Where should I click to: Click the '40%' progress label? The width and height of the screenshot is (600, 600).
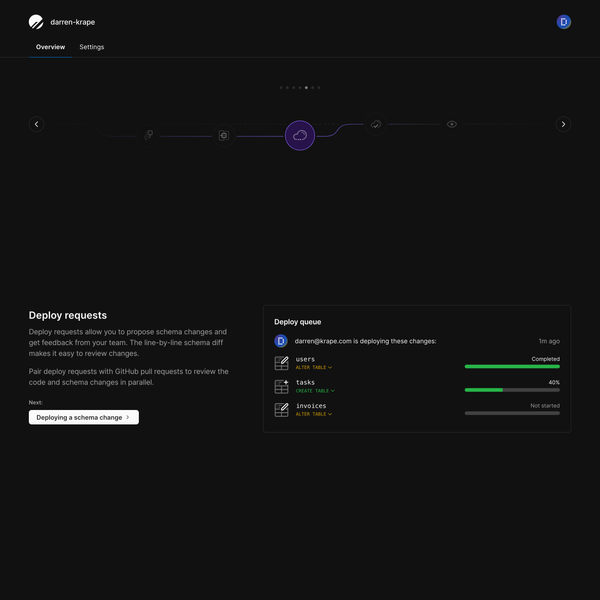coord(554,382)
